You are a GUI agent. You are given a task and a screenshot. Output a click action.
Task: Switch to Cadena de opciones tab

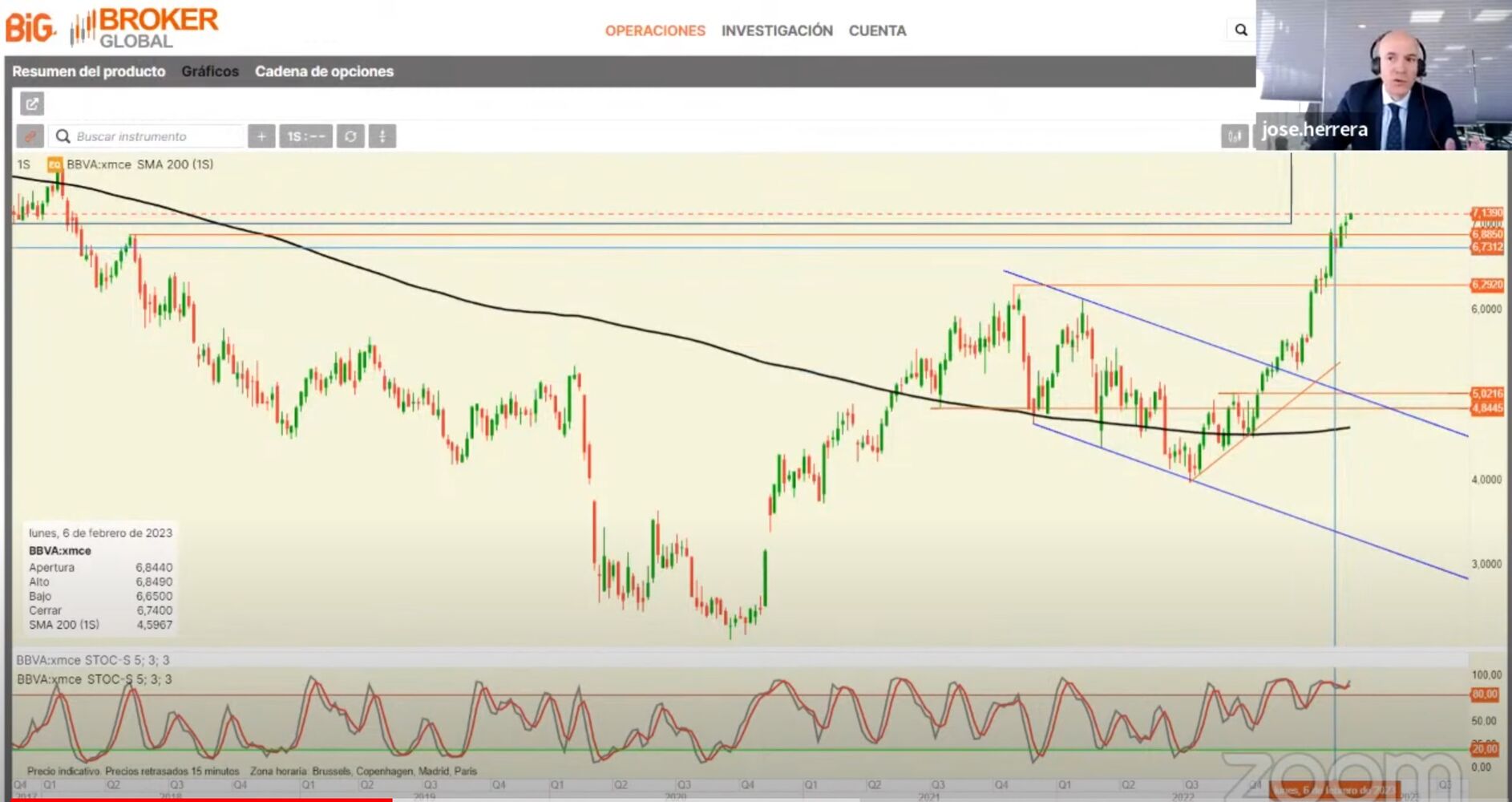(324, 71)
